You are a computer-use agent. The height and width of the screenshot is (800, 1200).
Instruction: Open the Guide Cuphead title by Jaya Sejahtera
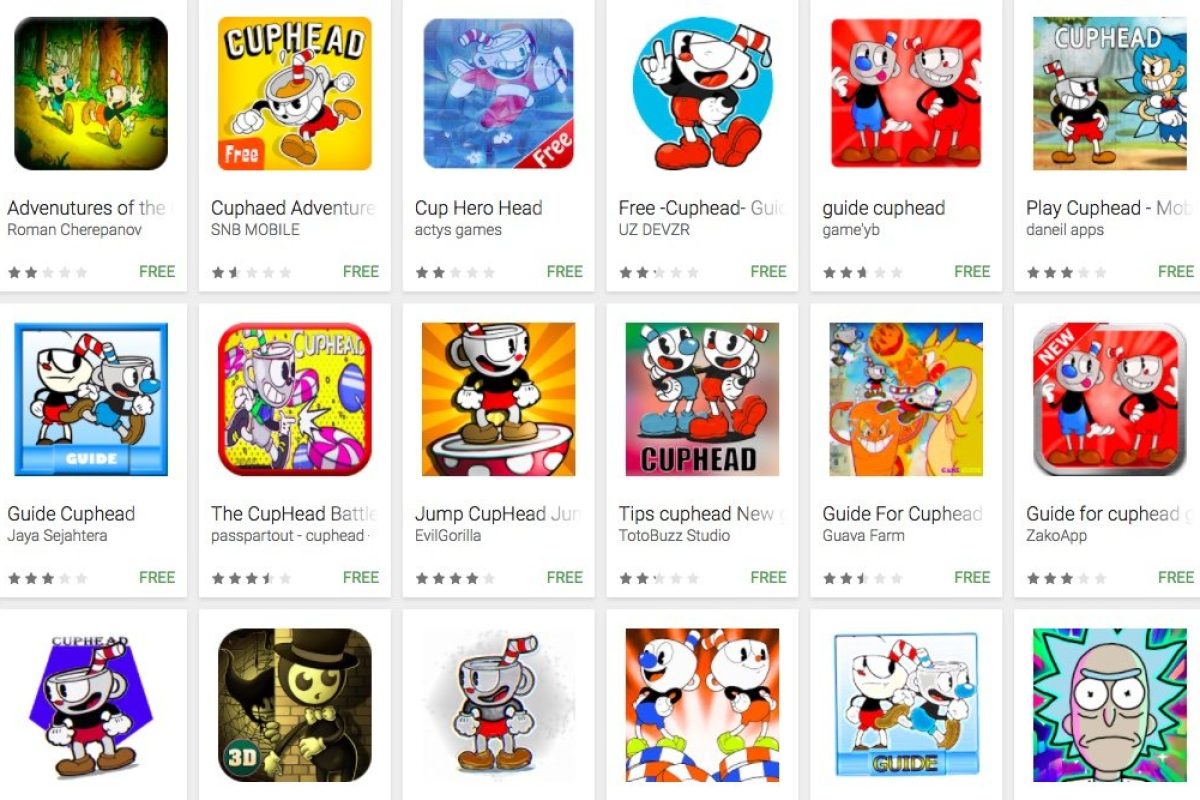coord(71,514)
